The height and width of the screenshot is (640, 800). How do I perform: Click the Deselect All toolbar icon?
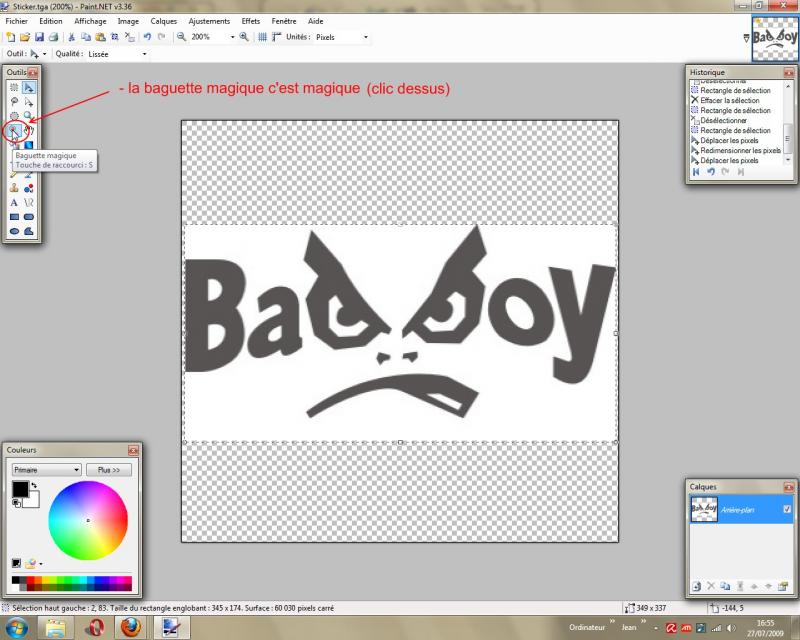(130, 37)
